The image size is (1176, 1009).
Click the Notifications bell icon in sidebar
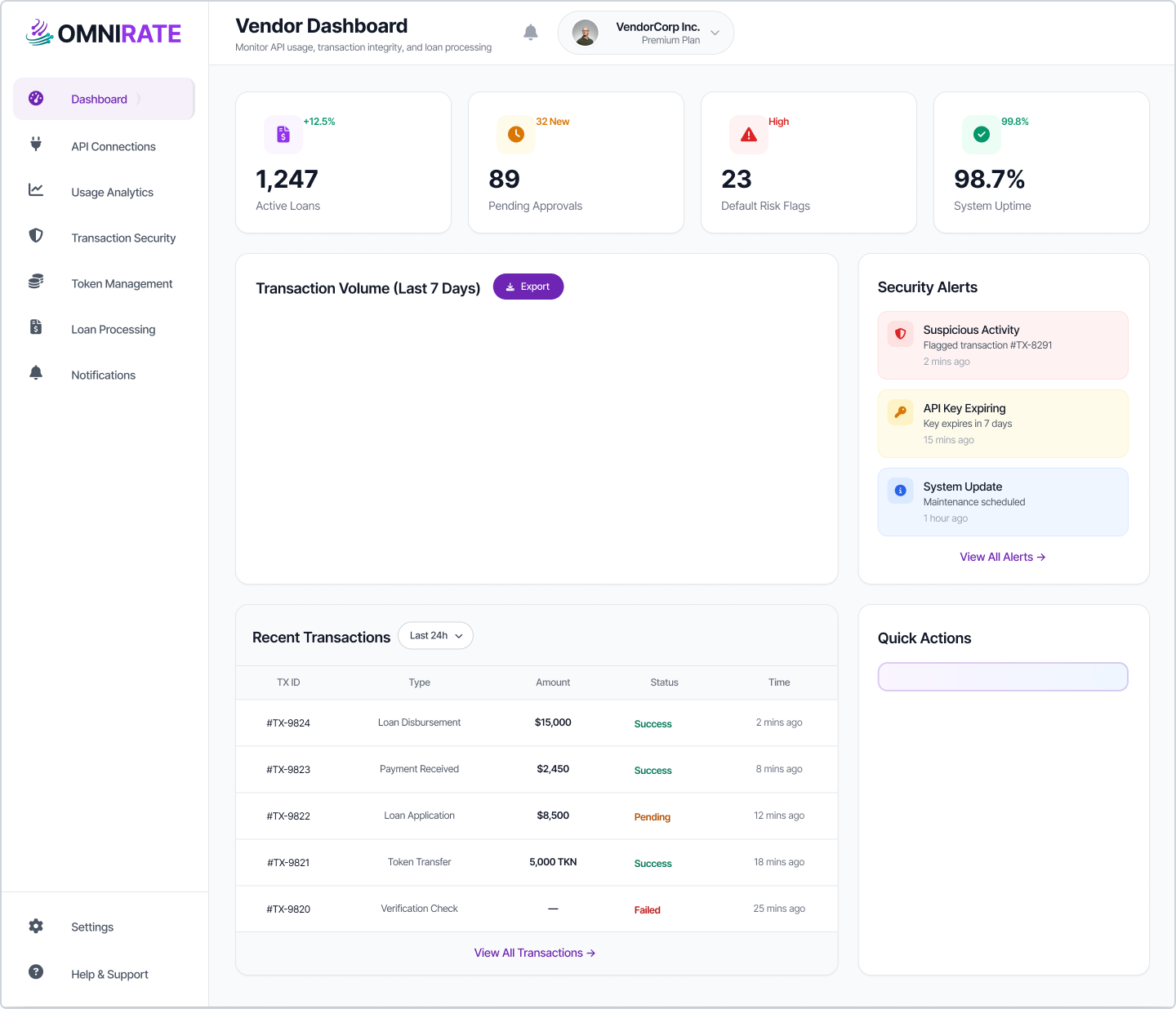point(36,372)
